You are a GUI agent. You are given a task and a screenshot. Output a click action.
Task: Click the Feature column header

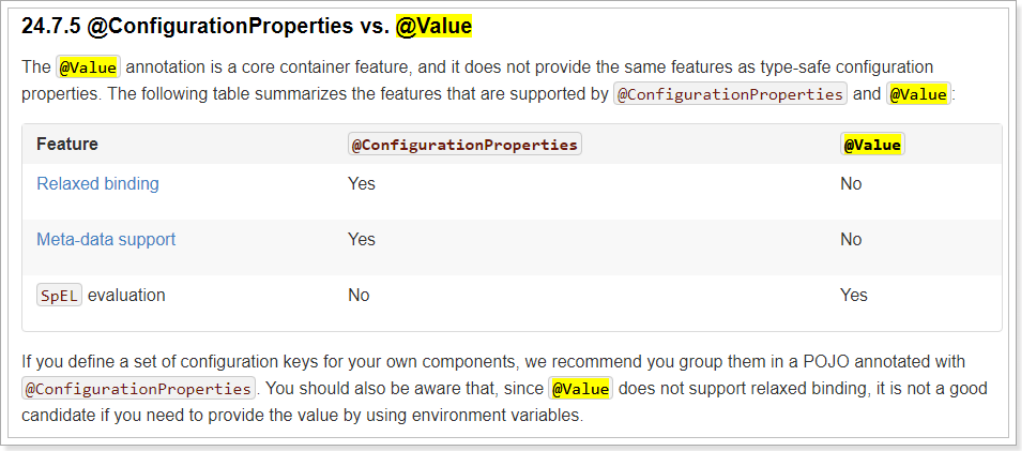coord(67,144)
